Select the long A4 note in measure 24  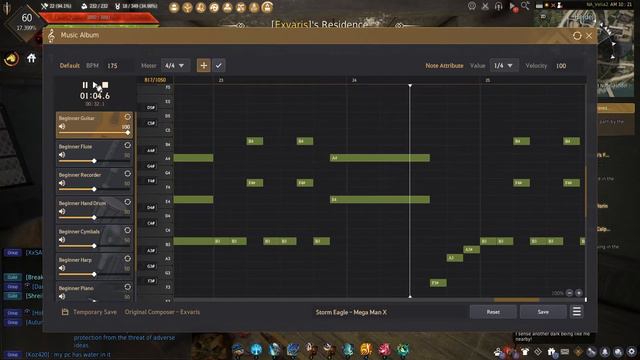[x=380, y=158]
